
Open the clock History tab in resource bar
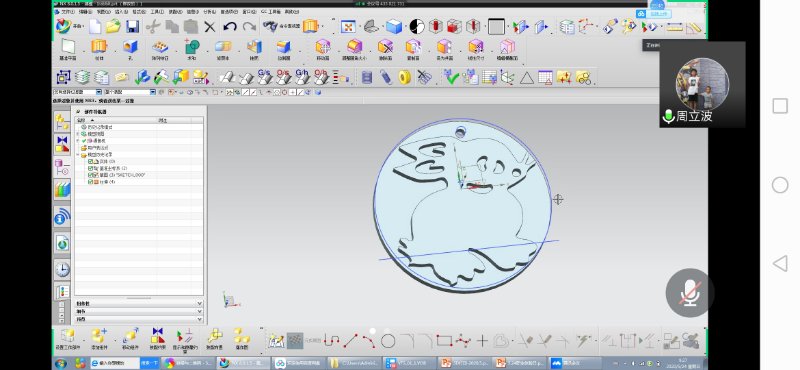(62, 269)
